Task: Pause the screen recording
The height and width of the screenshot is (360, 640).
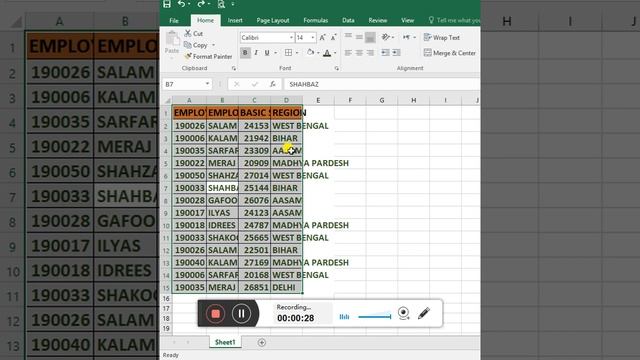Action: (241, 313)
